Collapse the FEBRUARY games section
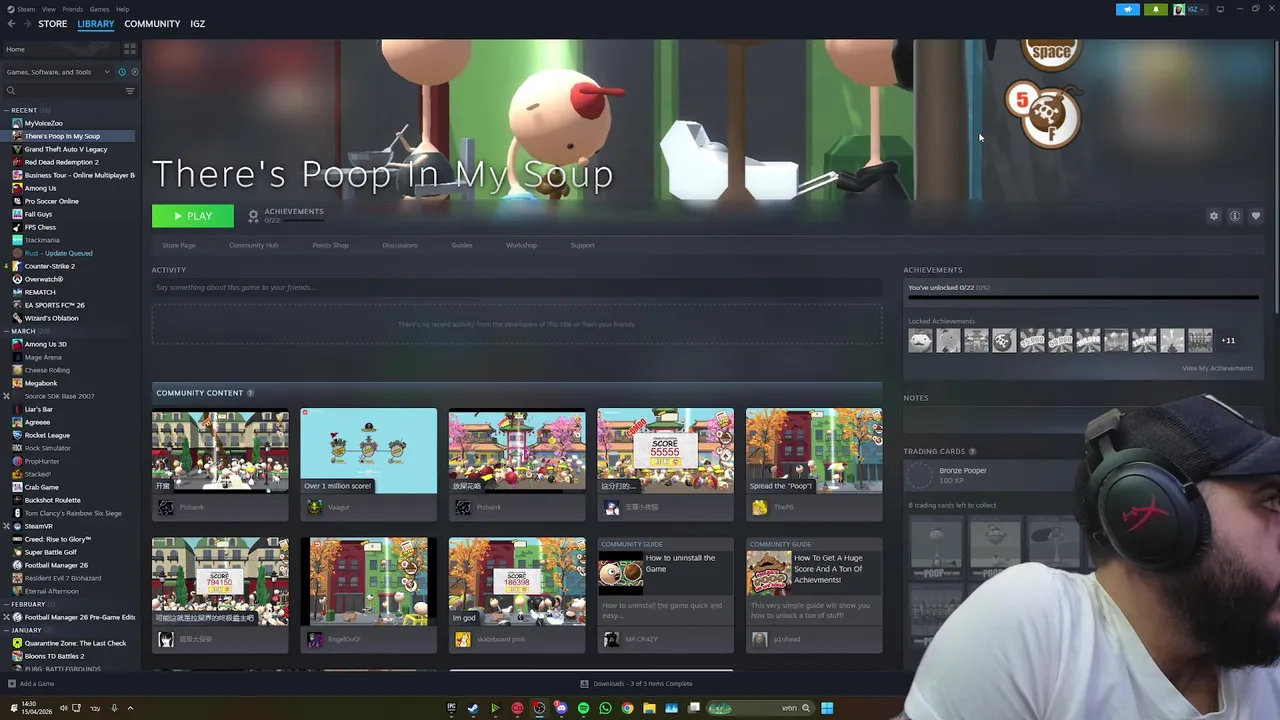 (27, 604)
